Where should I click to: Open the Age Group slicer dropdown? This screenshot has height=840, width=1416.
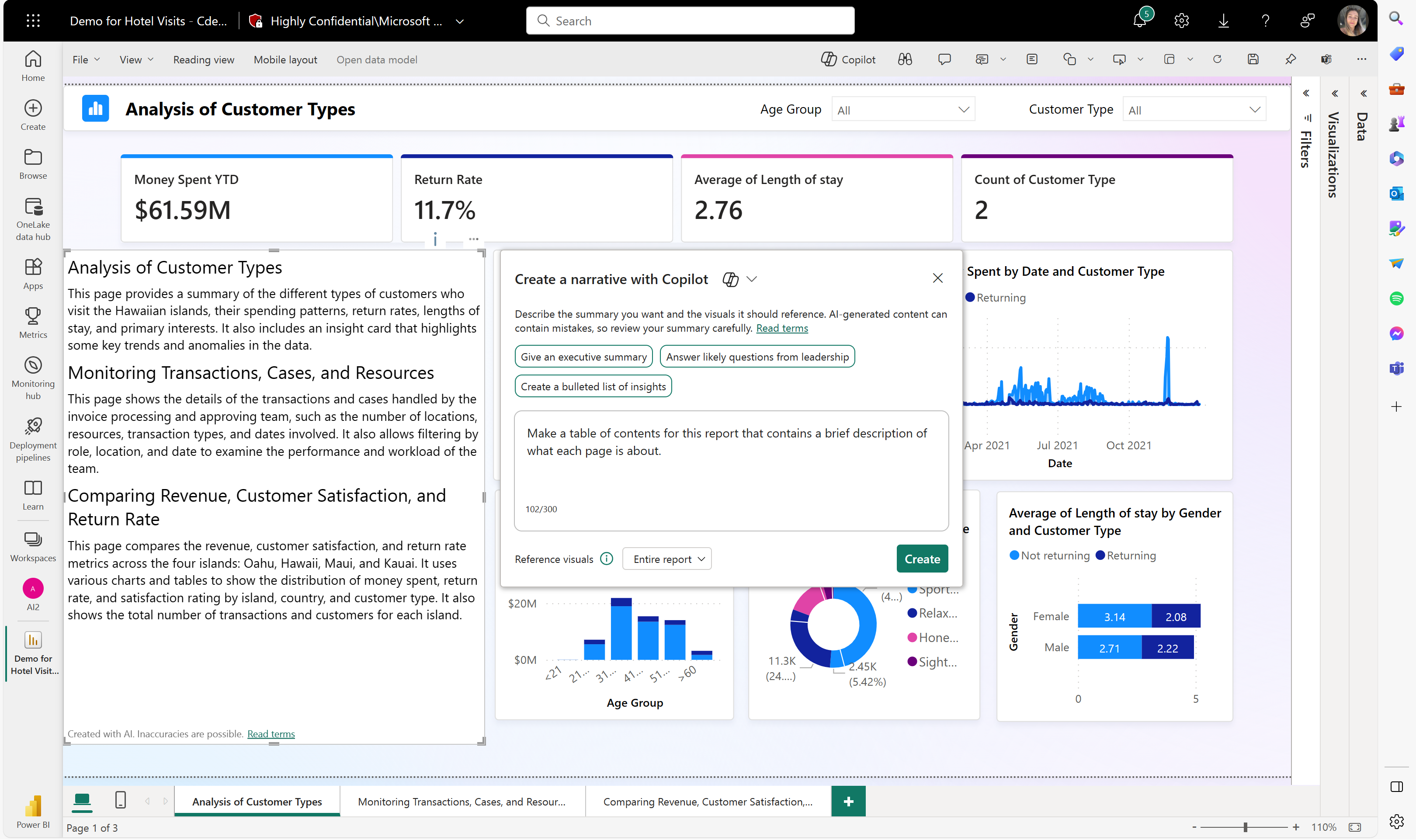point(903,110)
